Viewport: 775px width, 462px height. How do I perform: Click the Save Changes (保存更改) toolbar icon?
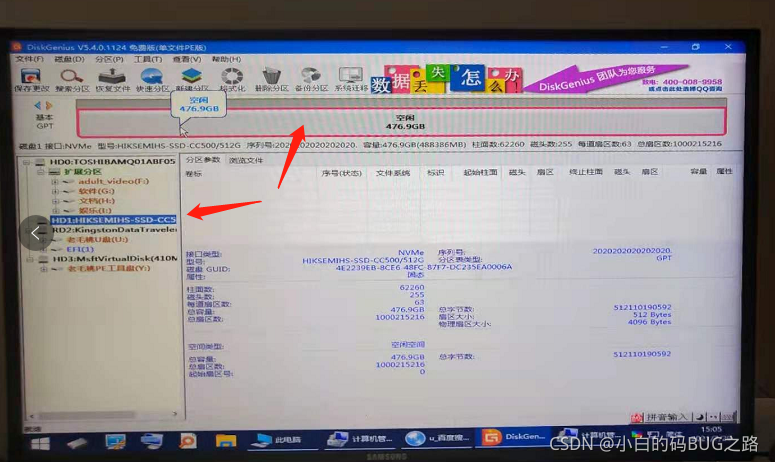(31, 80)
